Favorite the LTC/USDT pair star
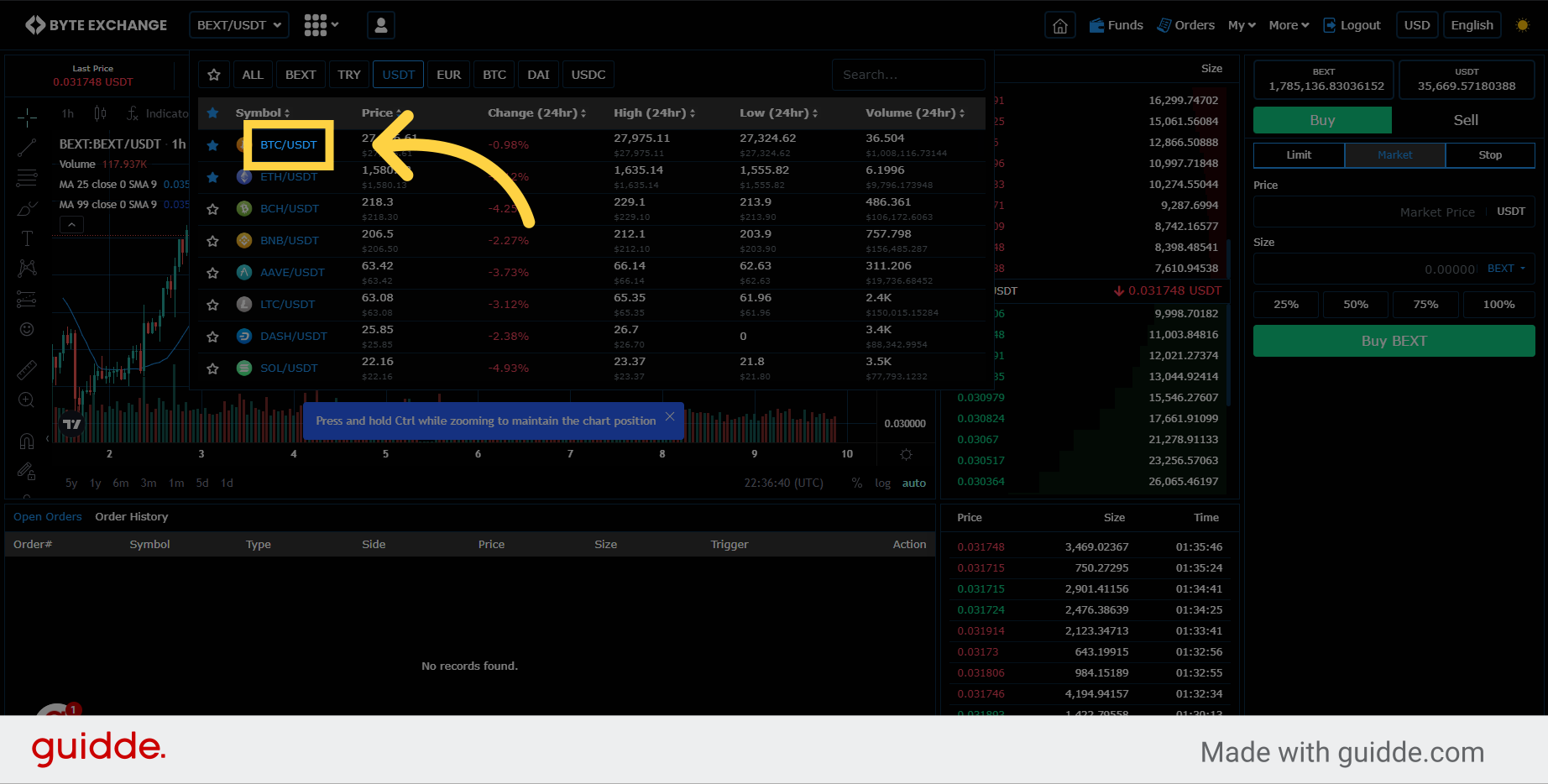The height and width of the screenshot is (784, 1548). pos(213,305)
